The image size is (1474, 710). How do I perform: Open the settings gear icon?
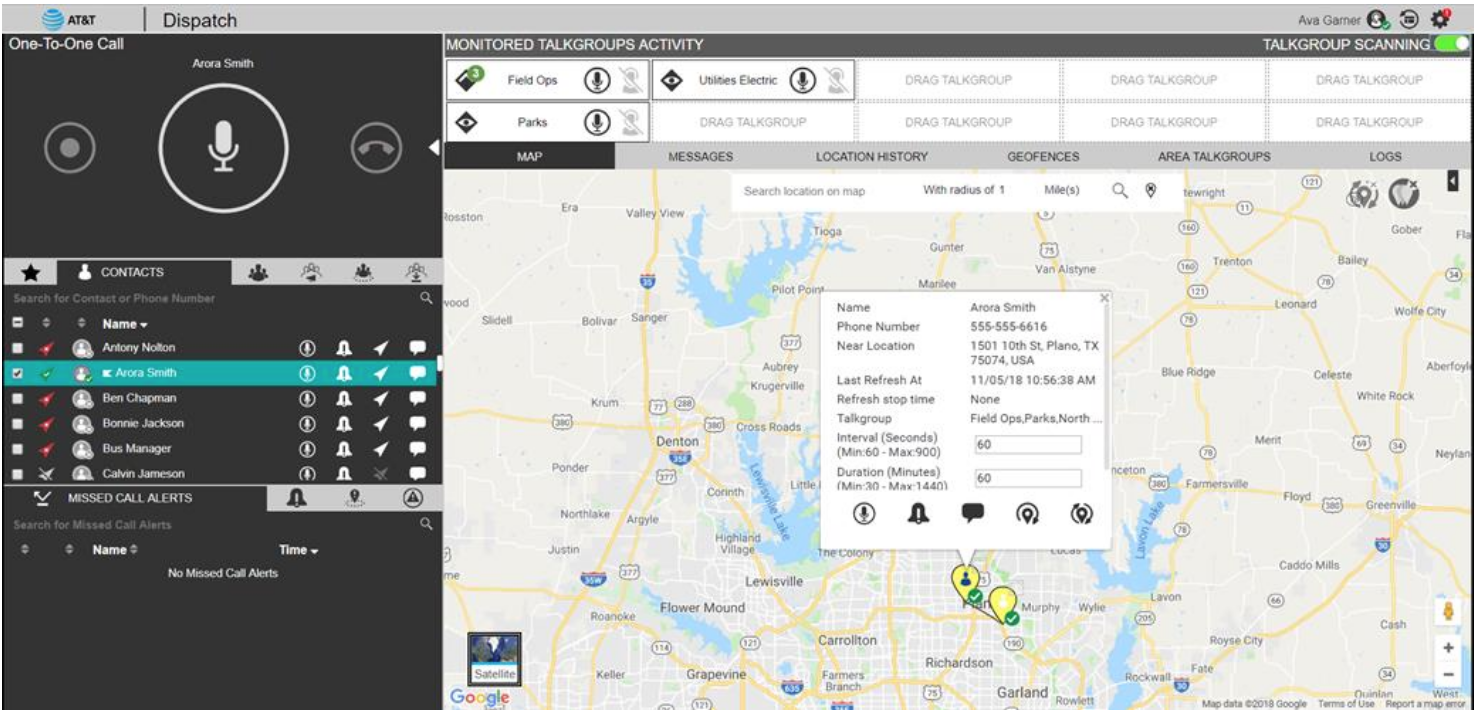(1440, 18)
